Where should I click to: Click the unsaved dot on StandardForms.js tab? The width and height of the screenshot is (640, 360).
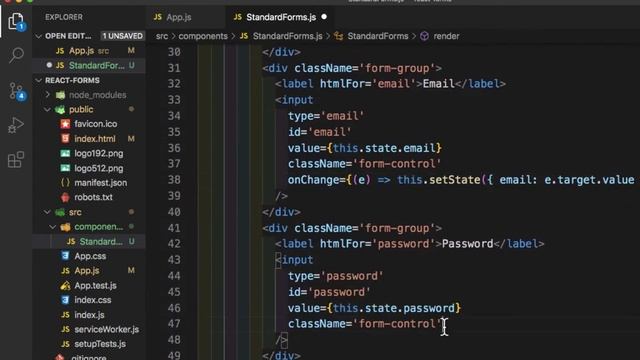324,17
